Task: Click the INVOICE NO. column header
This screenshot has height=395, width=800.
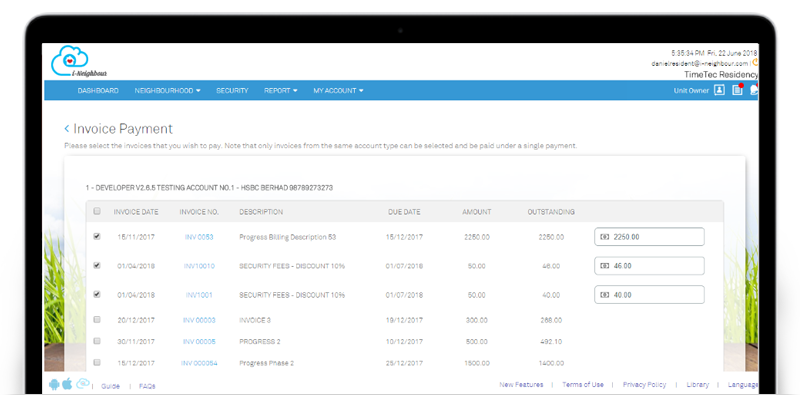Action: pyautogui.click(x=199, y=212)
